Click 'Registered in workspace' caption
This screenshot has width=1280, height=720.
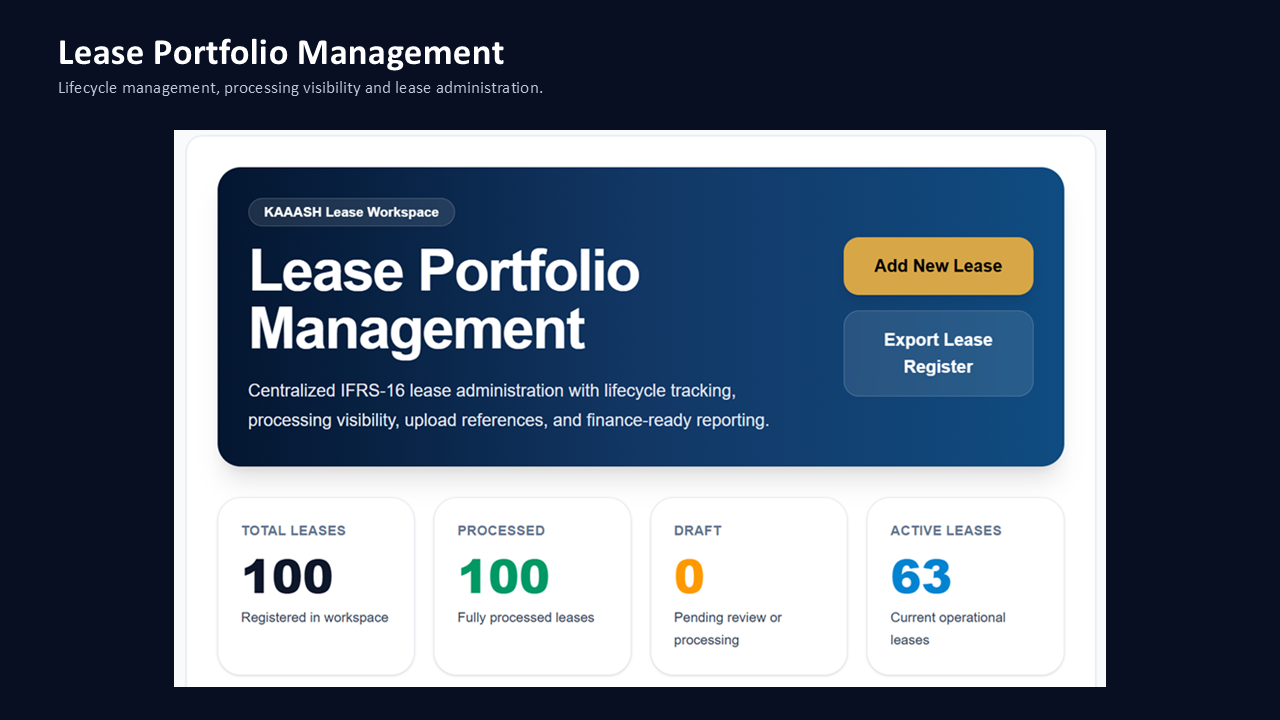point(315,618)
